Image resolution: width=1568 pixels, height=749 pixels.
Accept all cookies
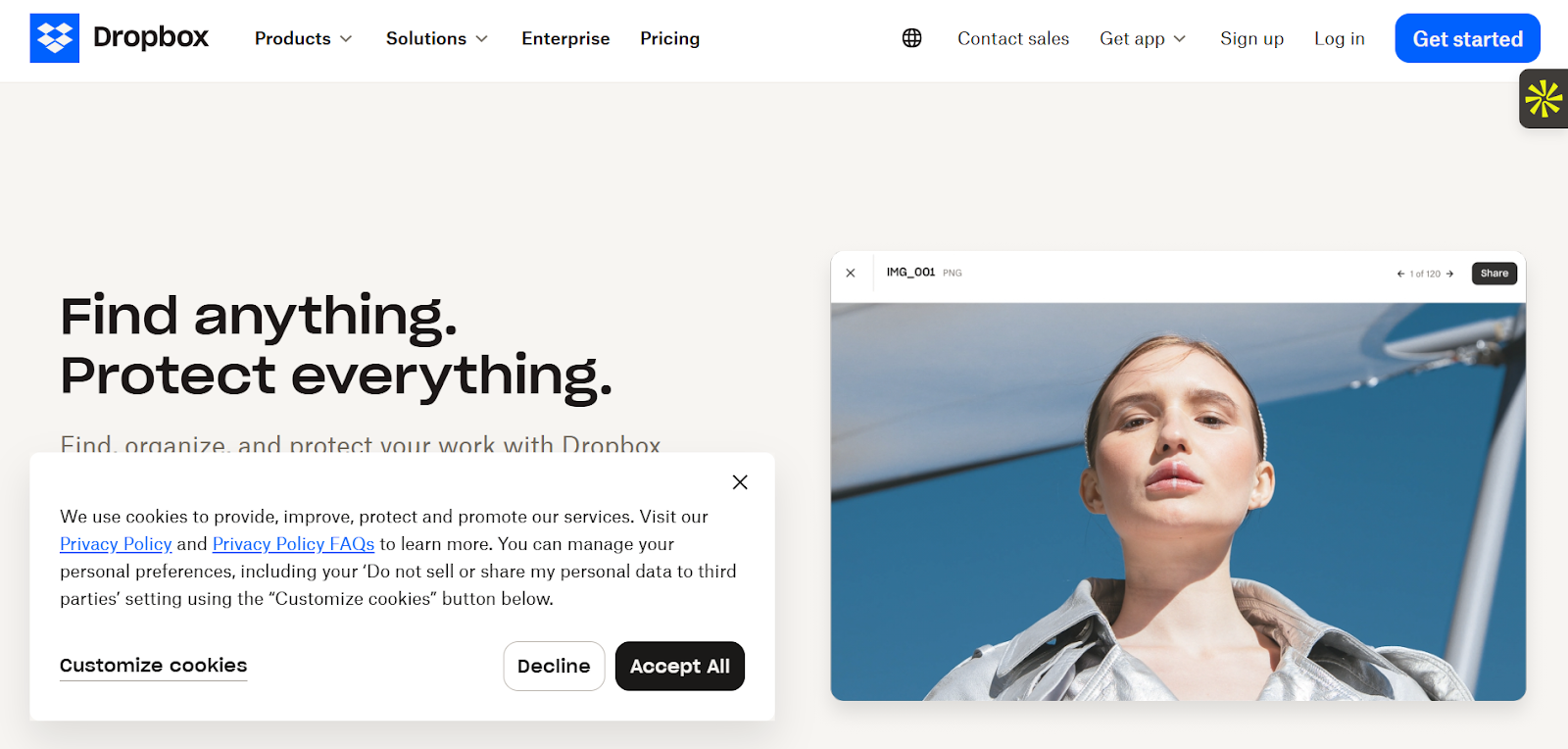(680, 667)
